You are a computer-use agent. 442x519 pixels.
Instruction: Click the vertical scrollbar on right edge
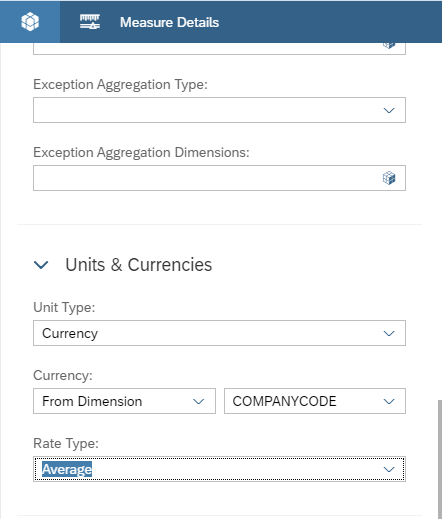coord(440,459)
